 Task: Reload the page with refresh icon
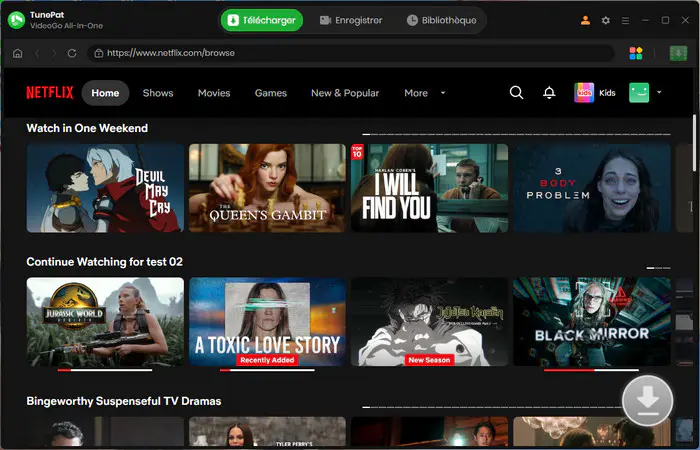click(72, 53)
